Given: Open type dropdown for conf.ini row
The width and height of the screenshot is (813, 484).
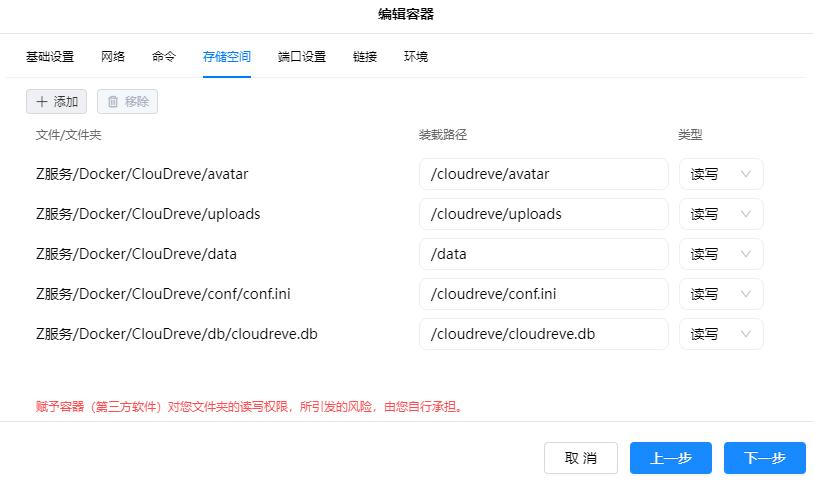Looking at the screenshot, I should point(721,294).
